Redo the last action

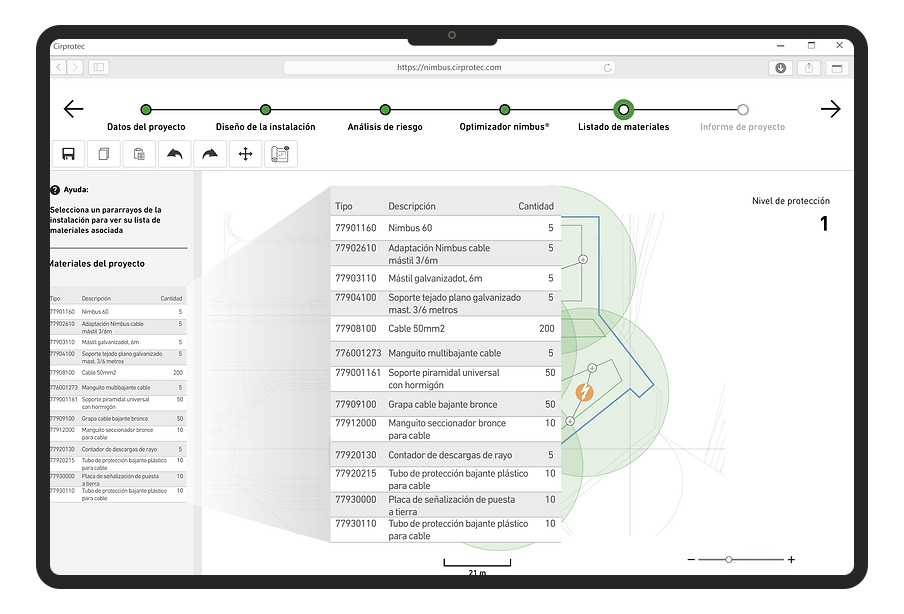click(209, 153)
